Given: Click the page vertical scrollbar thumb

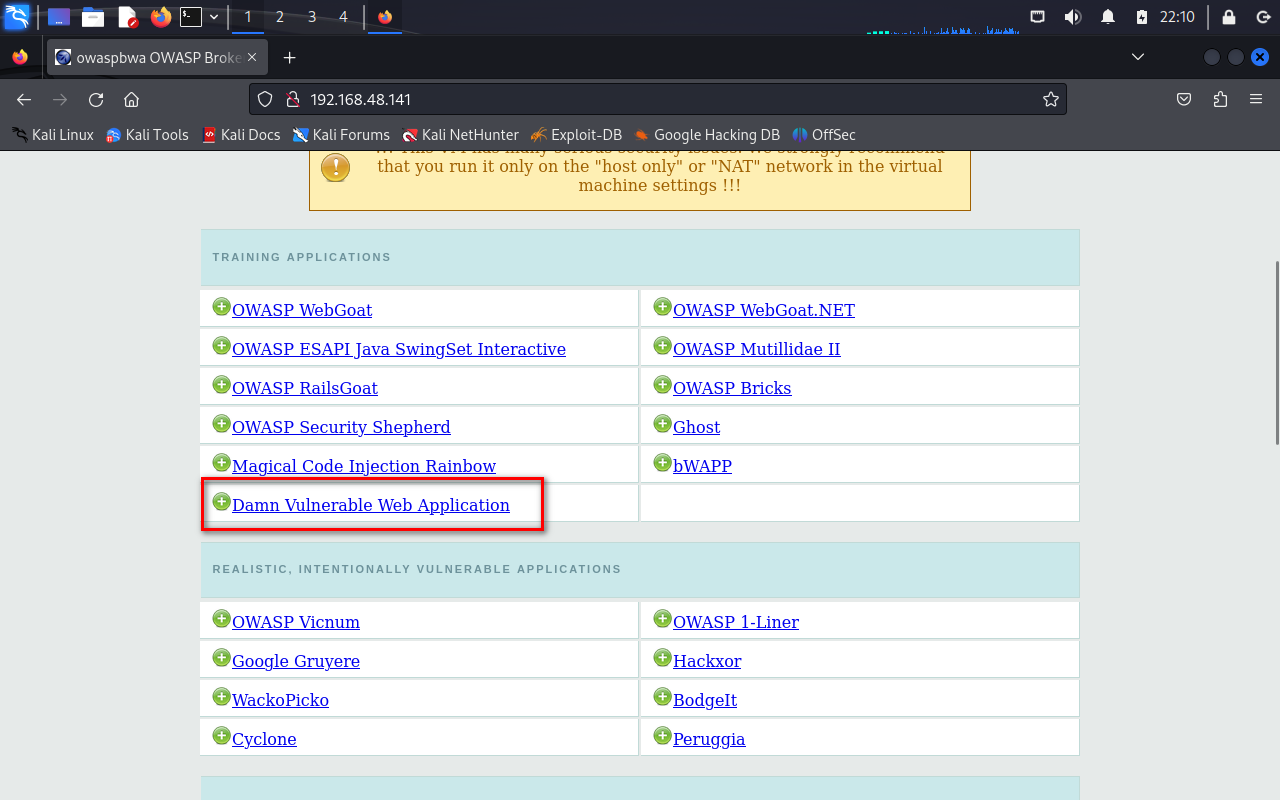Looking at the screenshot, I should [1275, 352].
